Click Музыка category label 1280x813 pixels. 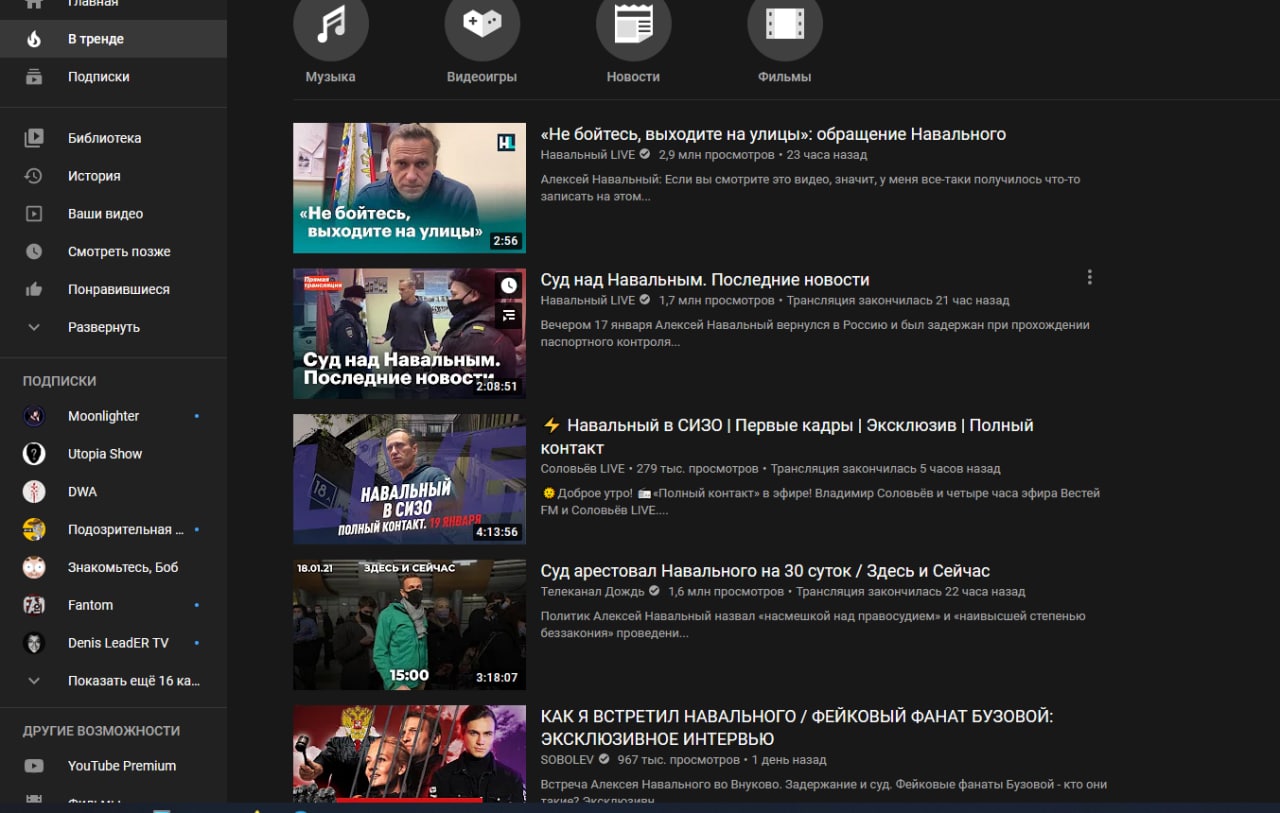(330, 77)
